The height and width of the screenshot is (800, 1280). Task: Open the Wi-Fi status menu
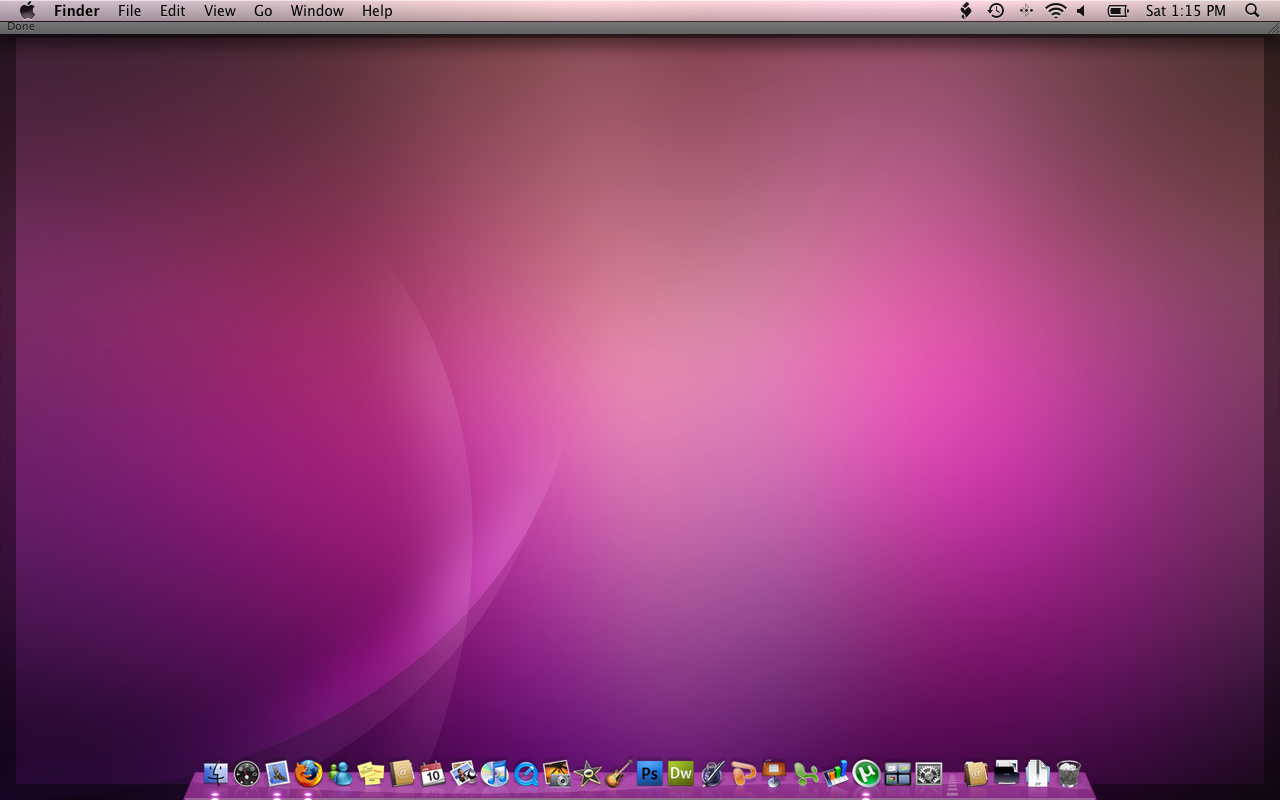(1056, 11)
